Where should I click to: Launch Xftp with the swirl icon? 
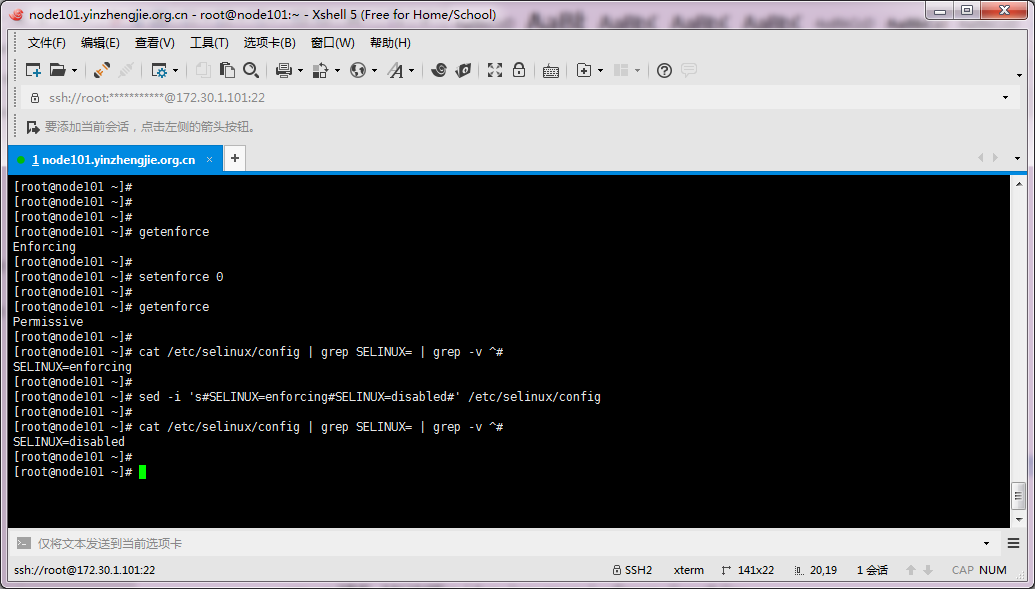click(x=439, y=70)
